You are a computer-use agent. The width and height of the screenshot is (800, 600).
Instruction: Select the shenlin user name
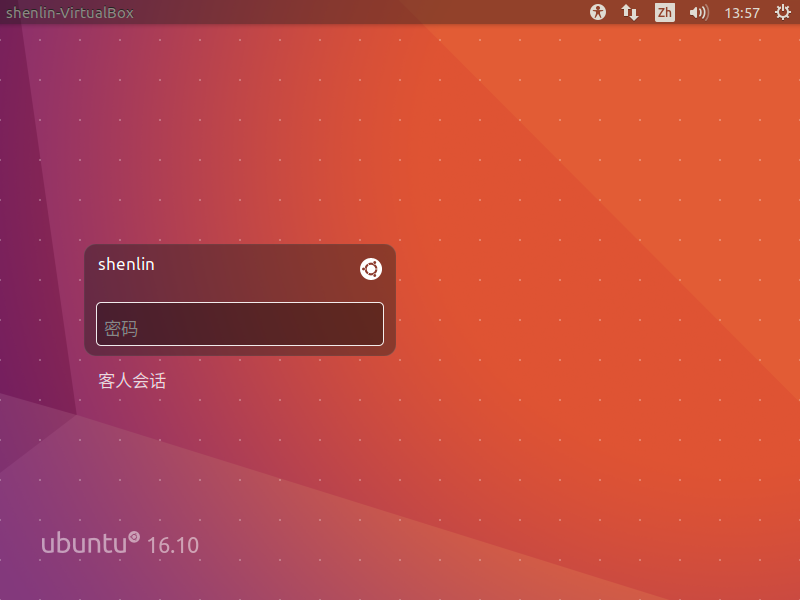click(x=126, y=264)
